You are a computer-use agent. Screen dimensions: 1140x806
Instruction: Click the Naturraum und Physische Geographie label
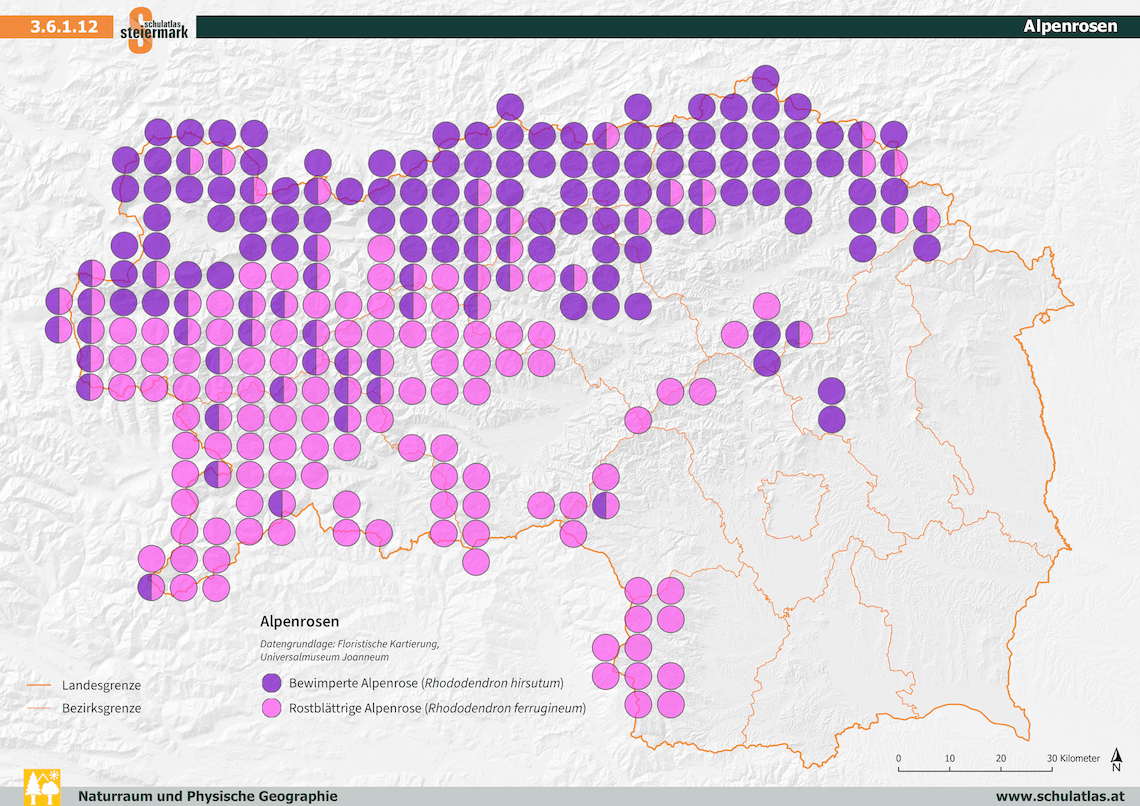click(x=208, y=796)
